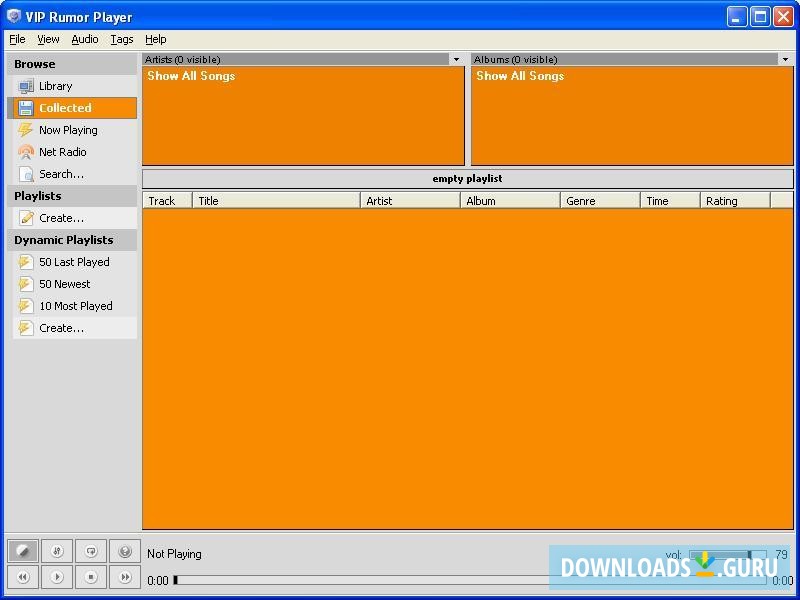Click the empty playlist header bar
Viewport: 800px width, 600px height.
coord(467,179)
